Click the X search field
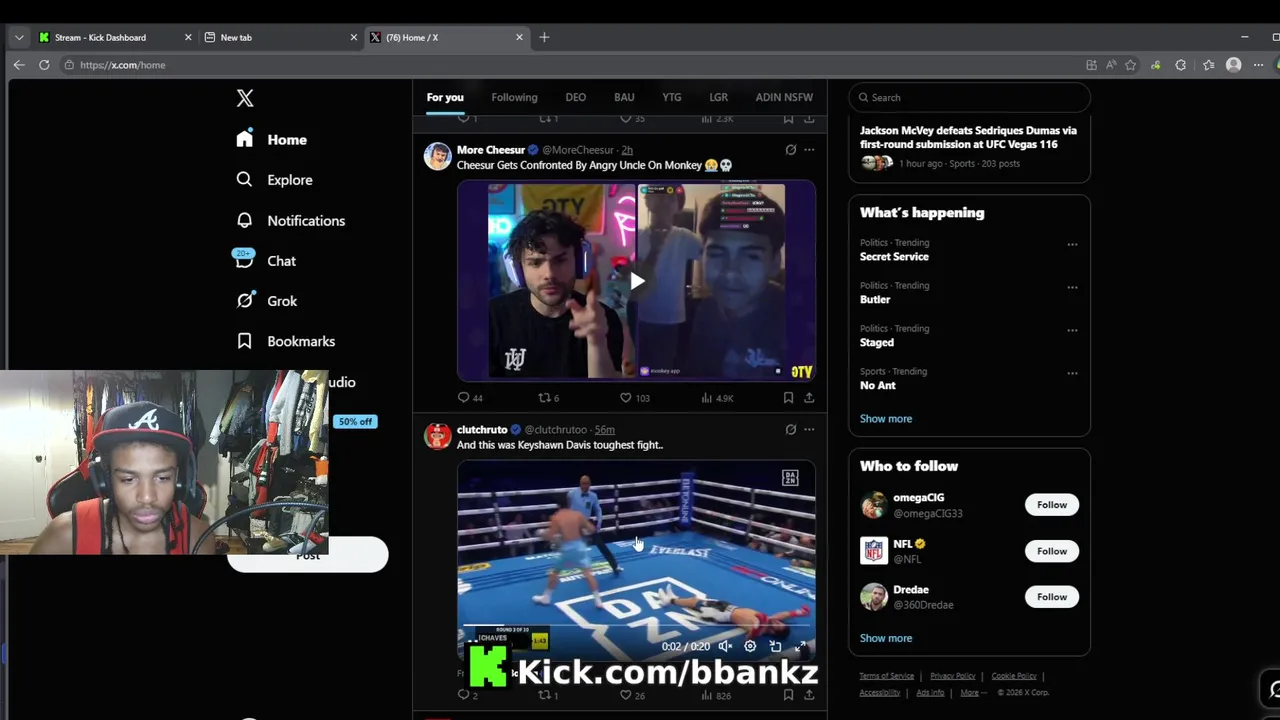This screenshot has height=720, width=1280. coord(969,97)
